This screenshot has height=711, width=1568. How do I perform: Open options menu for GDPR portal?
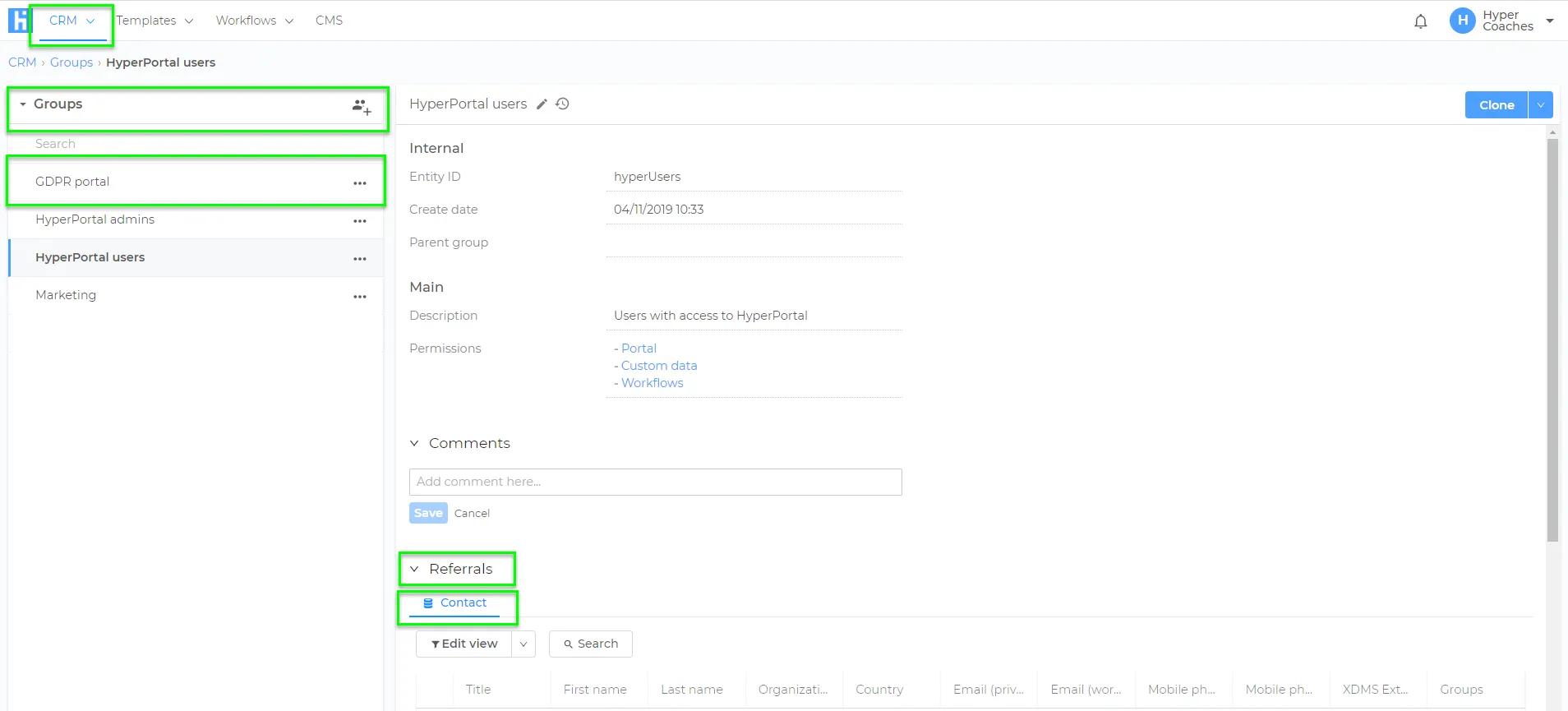click(360, 183)
